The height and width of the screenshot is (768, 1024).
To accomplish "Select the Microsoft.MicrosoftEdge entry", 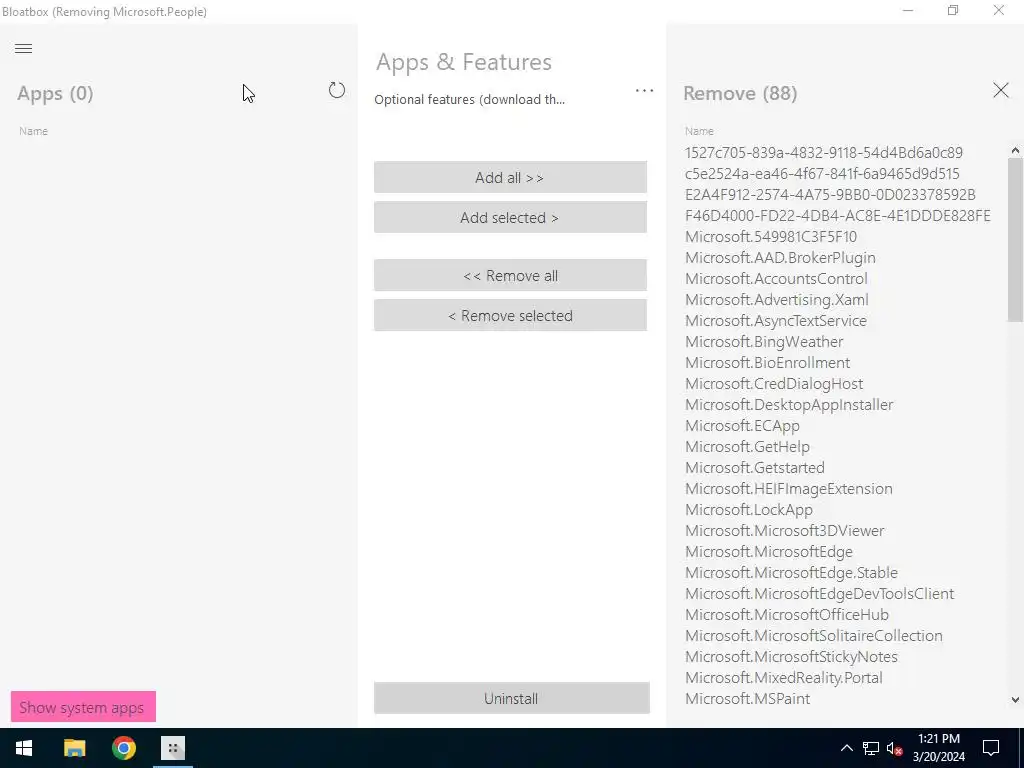I will click(769, 551).
